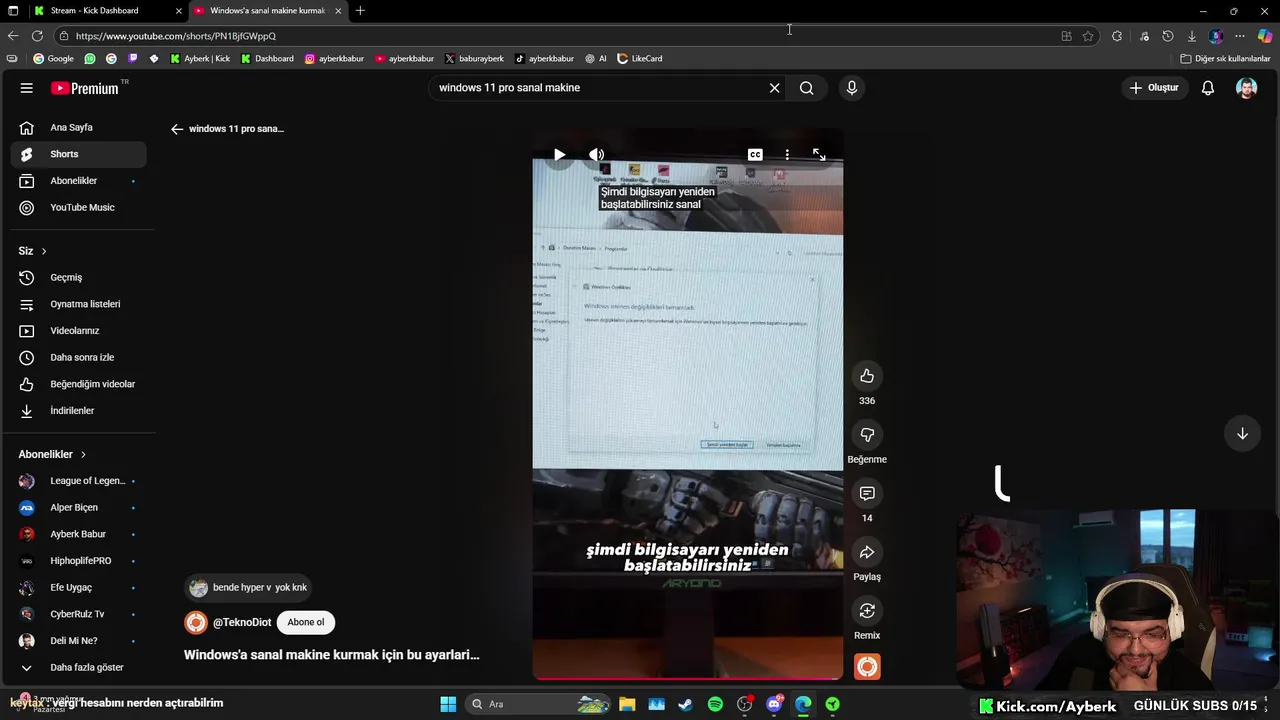1280x720 pixels.
Task: Expand Daha fazla göster subscriptions list
Action: coord(78,667)
